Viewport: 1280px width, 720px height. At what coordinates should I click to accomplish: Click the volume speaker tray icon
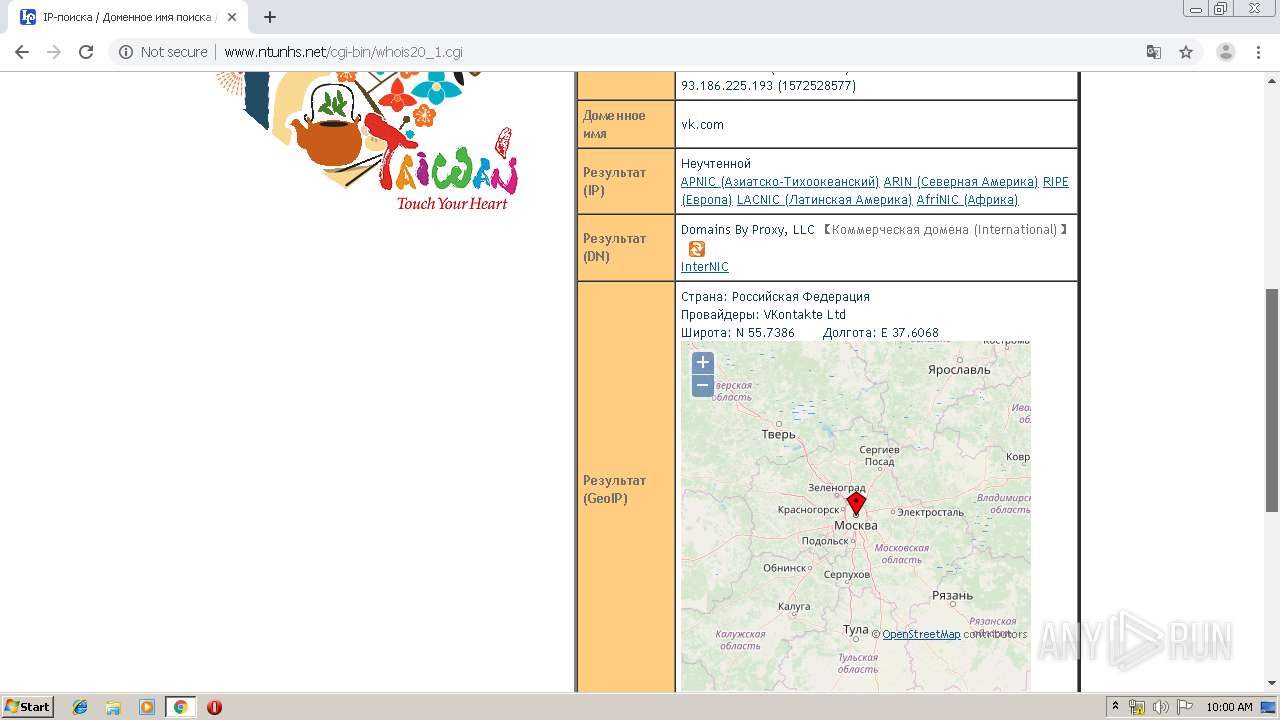[1161, 707]
